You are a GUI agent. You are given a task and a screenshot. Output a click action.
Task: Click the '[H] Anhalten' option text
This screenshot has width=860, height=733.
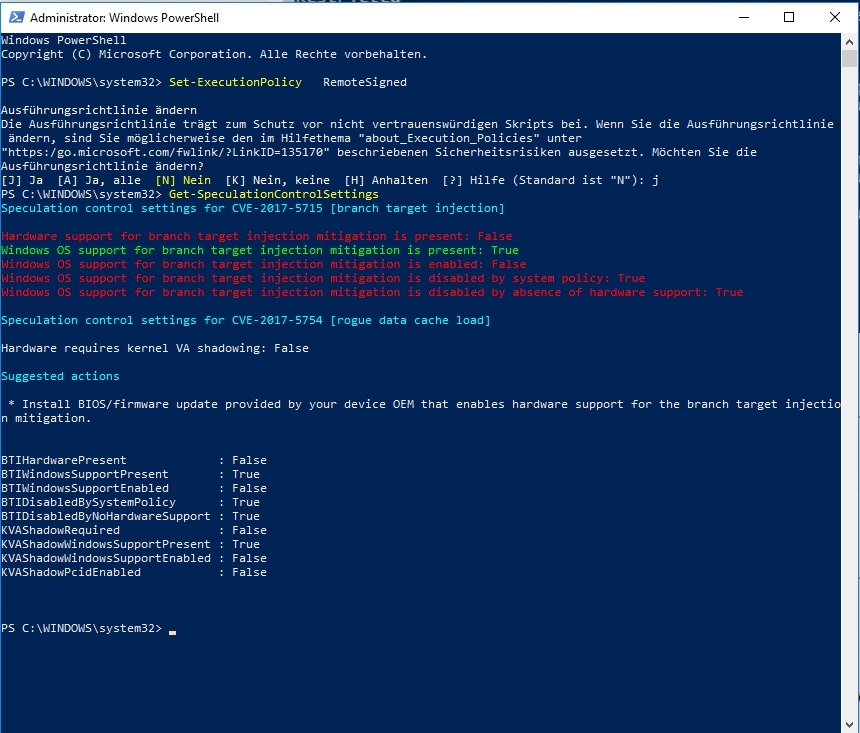point(386,181)
